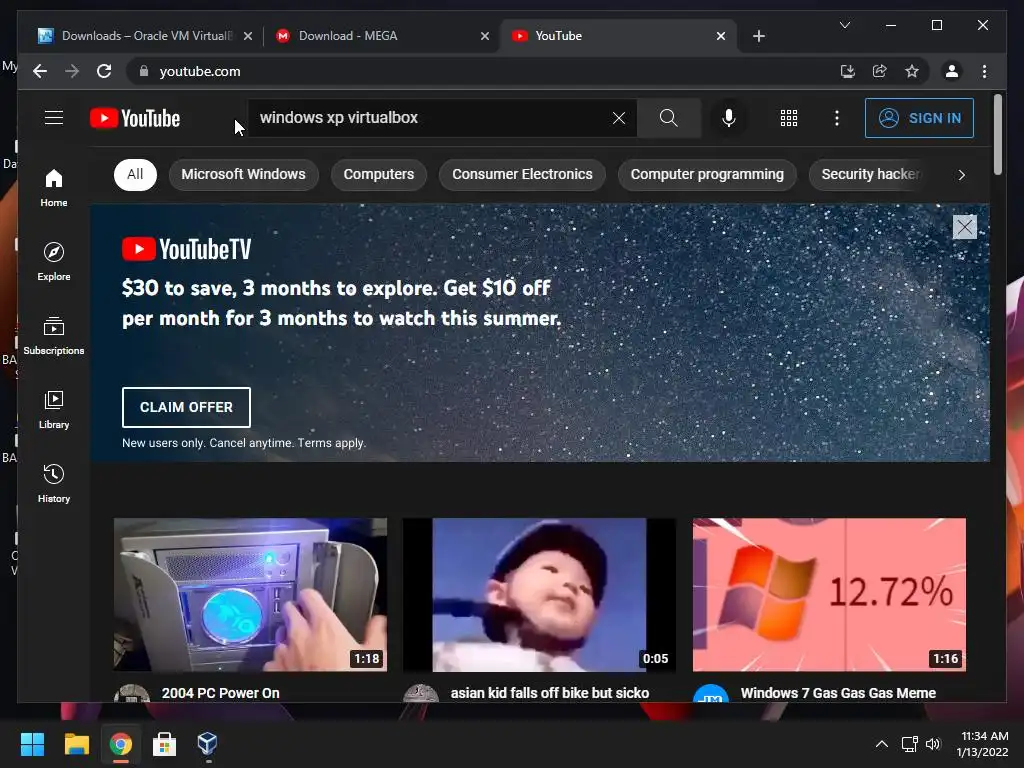
Task: Click the CLAIM OFFER button
Action: [186, 407]
